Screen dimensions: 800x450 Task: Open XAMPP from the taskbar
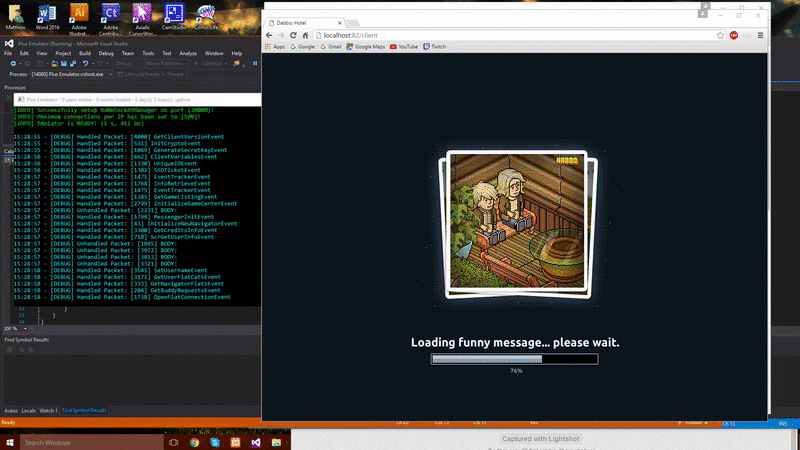(235, 442)
